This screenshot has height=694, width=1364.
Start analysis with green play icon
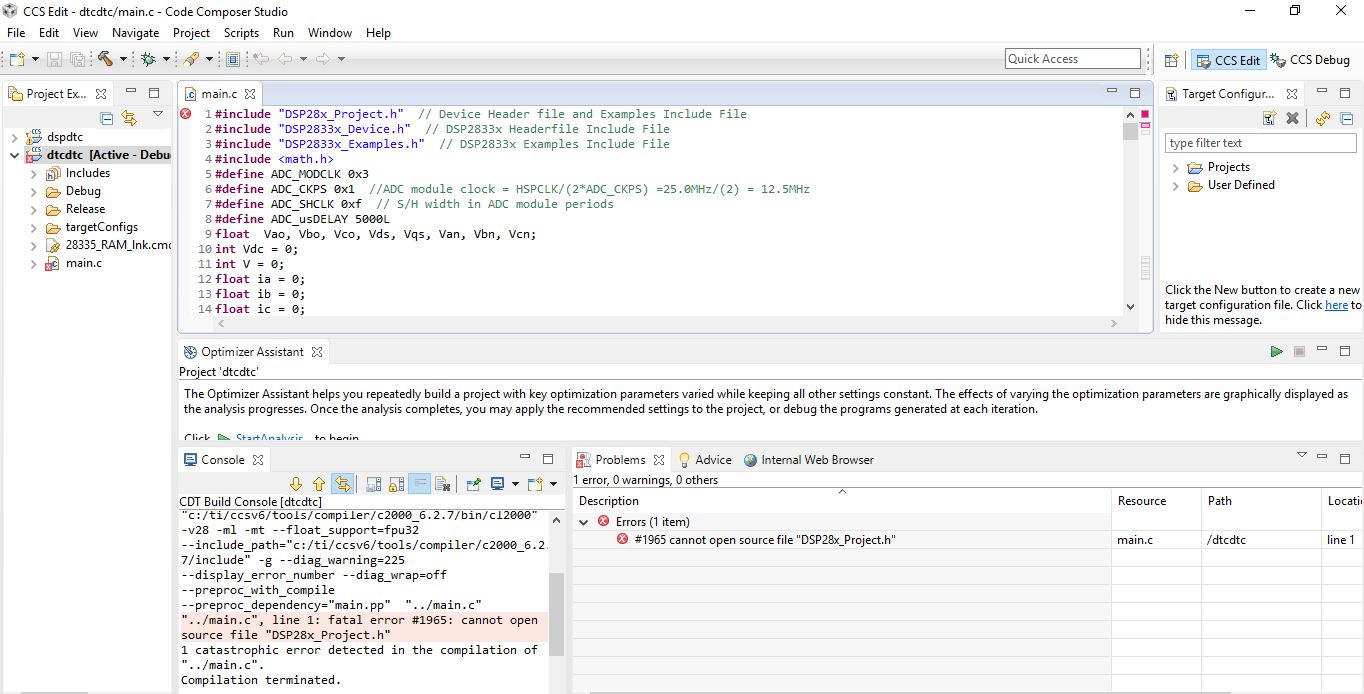[x=1276, y=352]
